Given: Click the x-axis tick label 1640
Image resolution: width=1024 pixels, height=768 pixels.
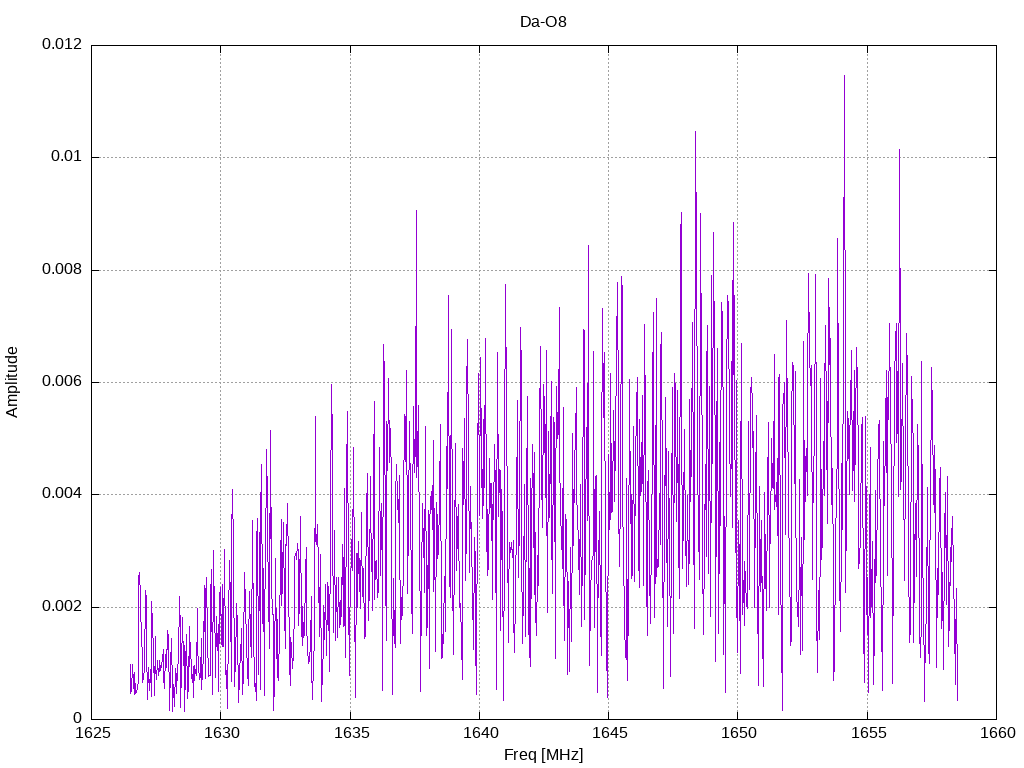Looking at the screenshot, I should (480, 733).
